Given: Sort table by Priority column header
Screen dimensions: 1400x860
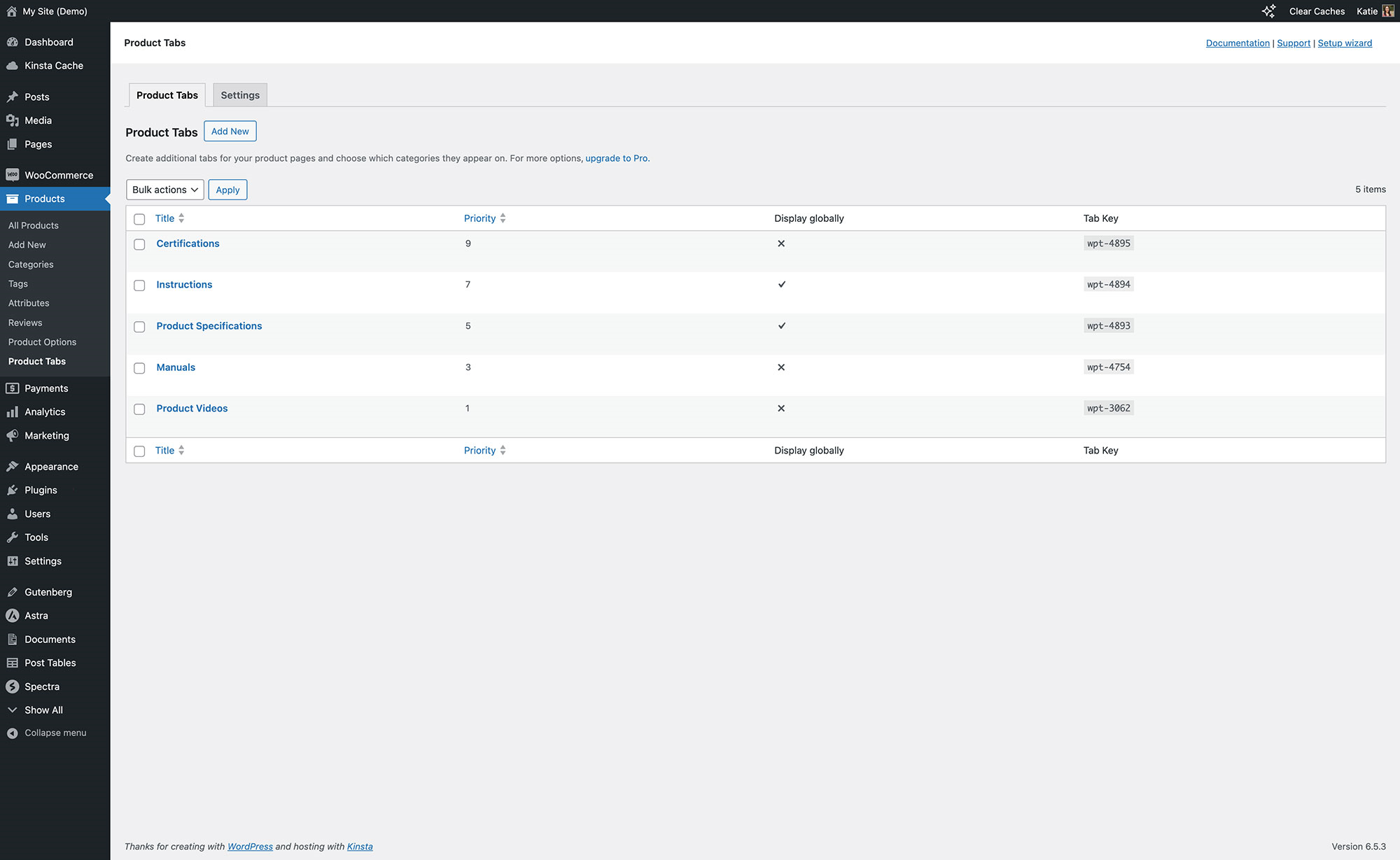Looking at the screenshot, I should pyautogui.click(x=479, y=218).
